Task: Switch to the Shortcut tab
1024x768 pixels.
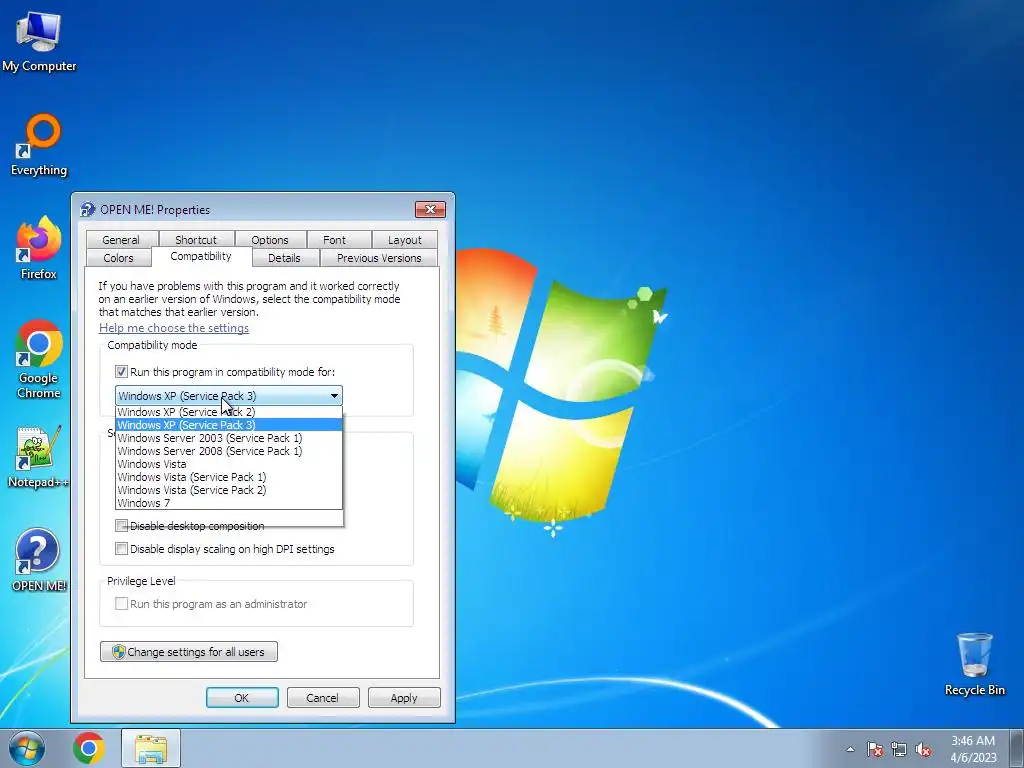Action: tap(196, 240)
